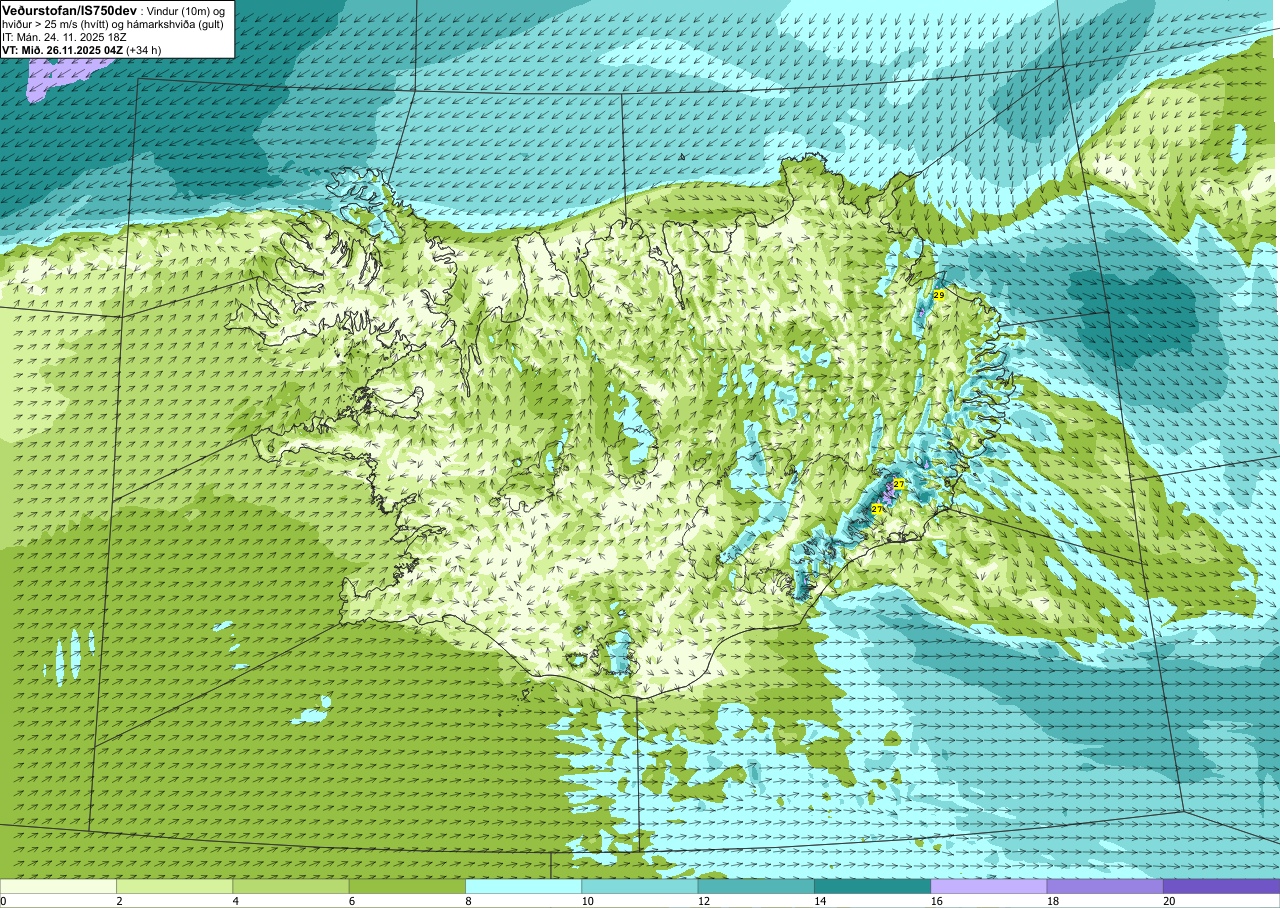
Task: Click the legend tick label "14"
Action: coord(820,901)
